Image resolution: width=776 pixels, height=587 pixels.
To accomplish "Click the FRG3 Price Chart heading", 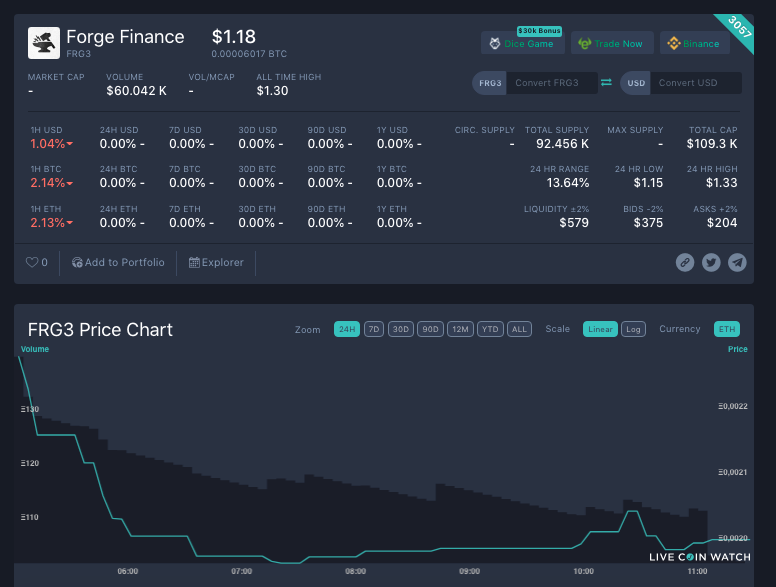I will 100,330.
